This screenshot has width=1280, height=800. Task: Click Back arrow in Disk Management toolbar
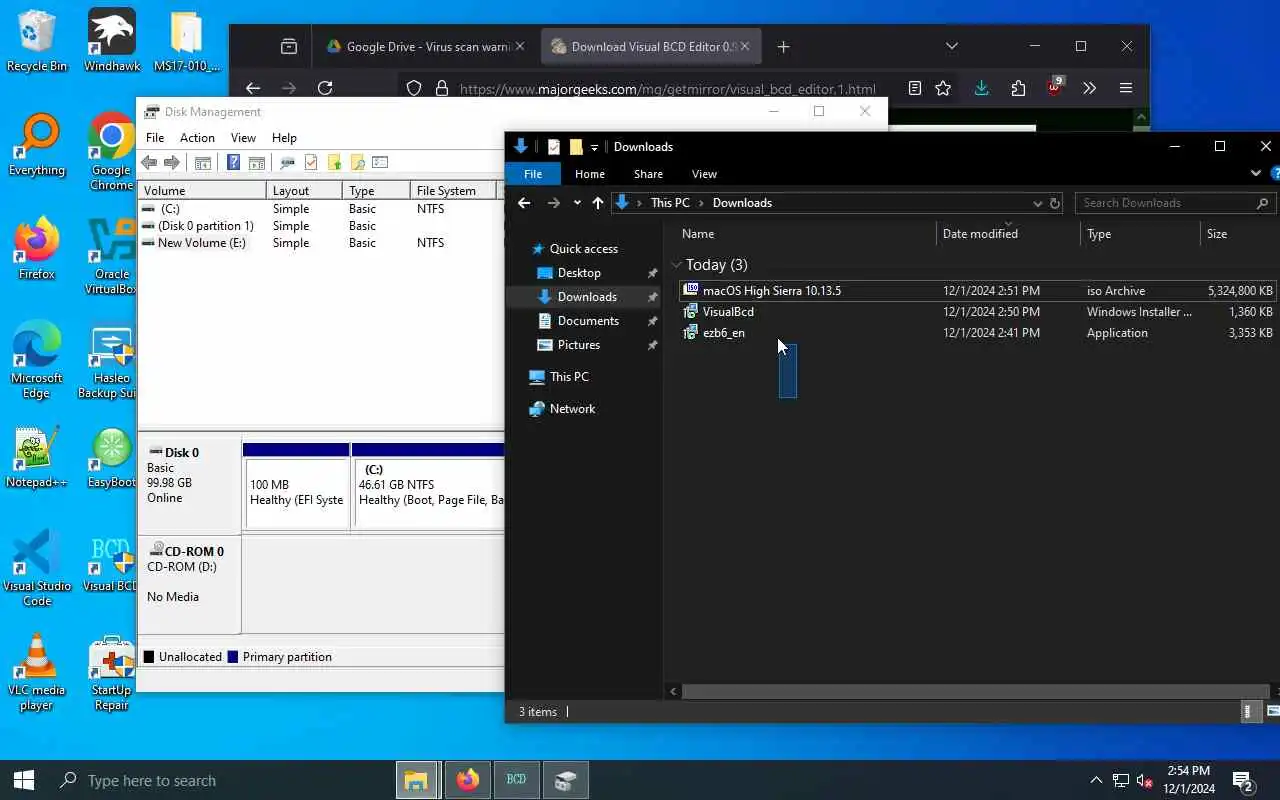[x=149, y=162]
